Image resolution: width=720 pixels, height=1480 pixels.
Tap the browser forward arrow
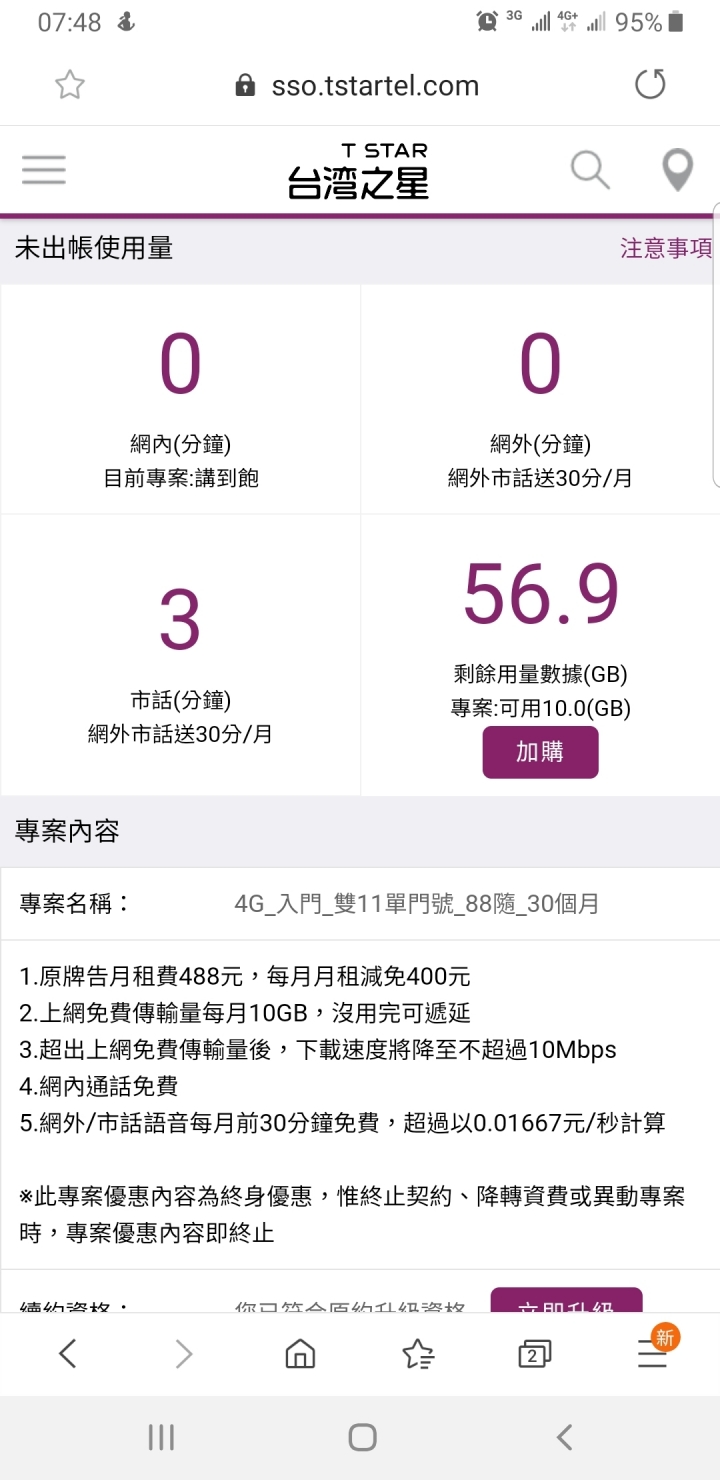(x=184, y=1354)
